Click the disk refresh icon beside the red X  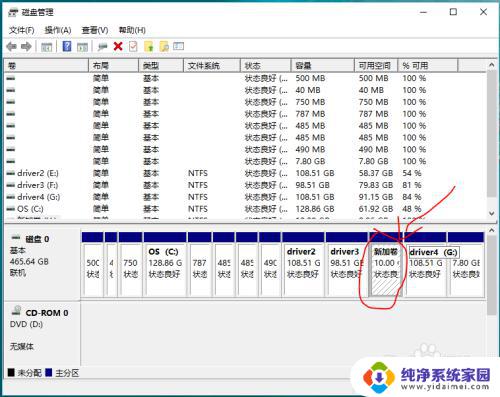pyautogui.click(x=102, y=47)
